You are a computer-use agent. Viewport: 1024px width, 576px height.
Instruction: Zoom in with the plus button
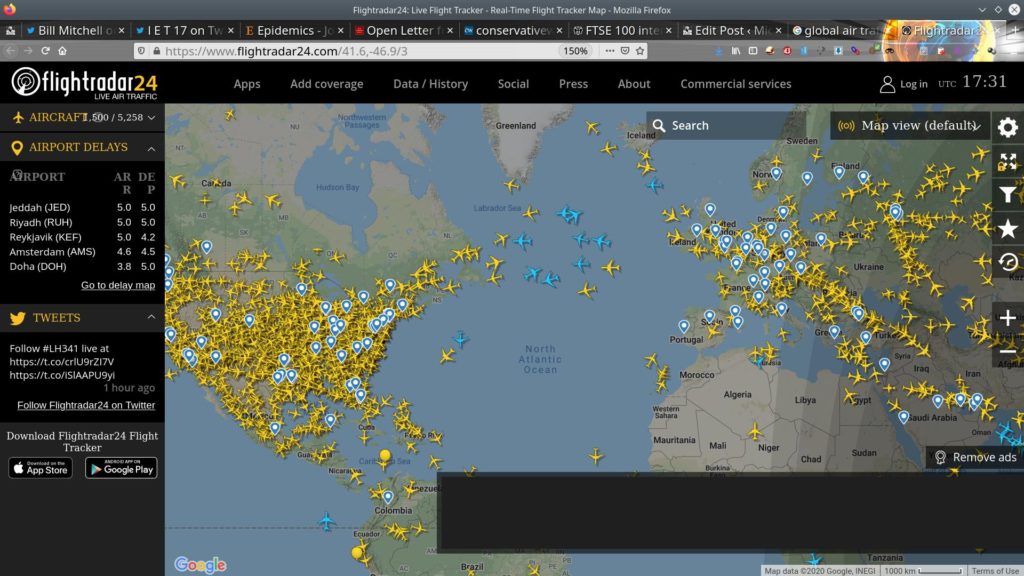pyautogui.click(x=1007, y=318)
